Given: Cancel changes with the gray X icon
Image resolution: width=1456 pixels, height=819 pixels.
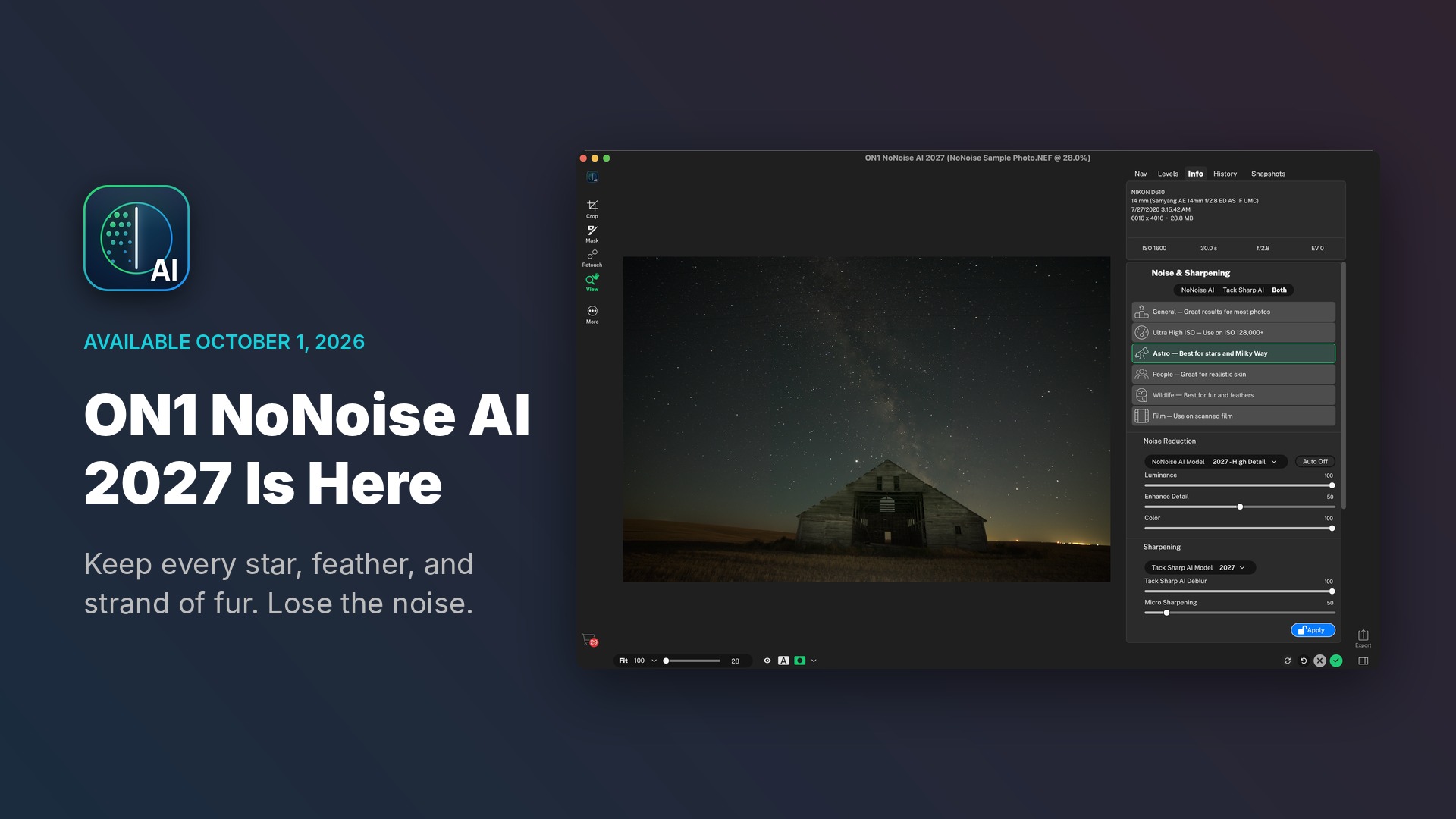Looking at the screenshot, I should tap(1319, 661).
